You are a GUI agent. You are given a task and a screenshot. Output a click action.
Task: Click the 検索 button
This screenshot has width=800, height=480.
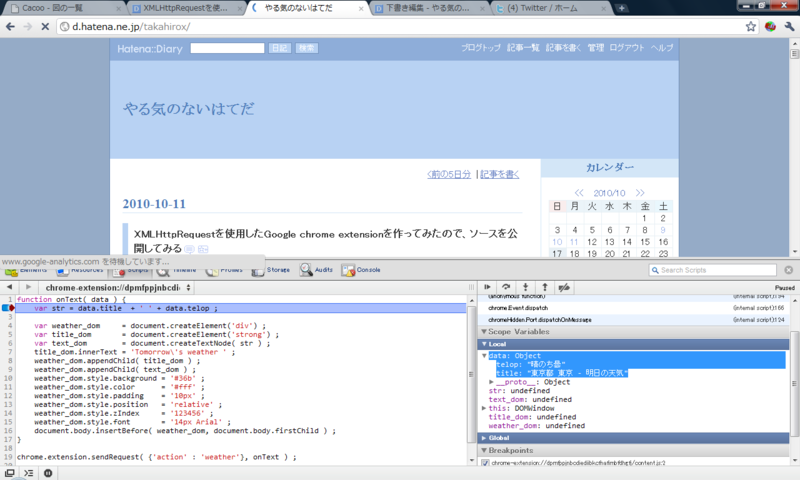pos(307,48)
